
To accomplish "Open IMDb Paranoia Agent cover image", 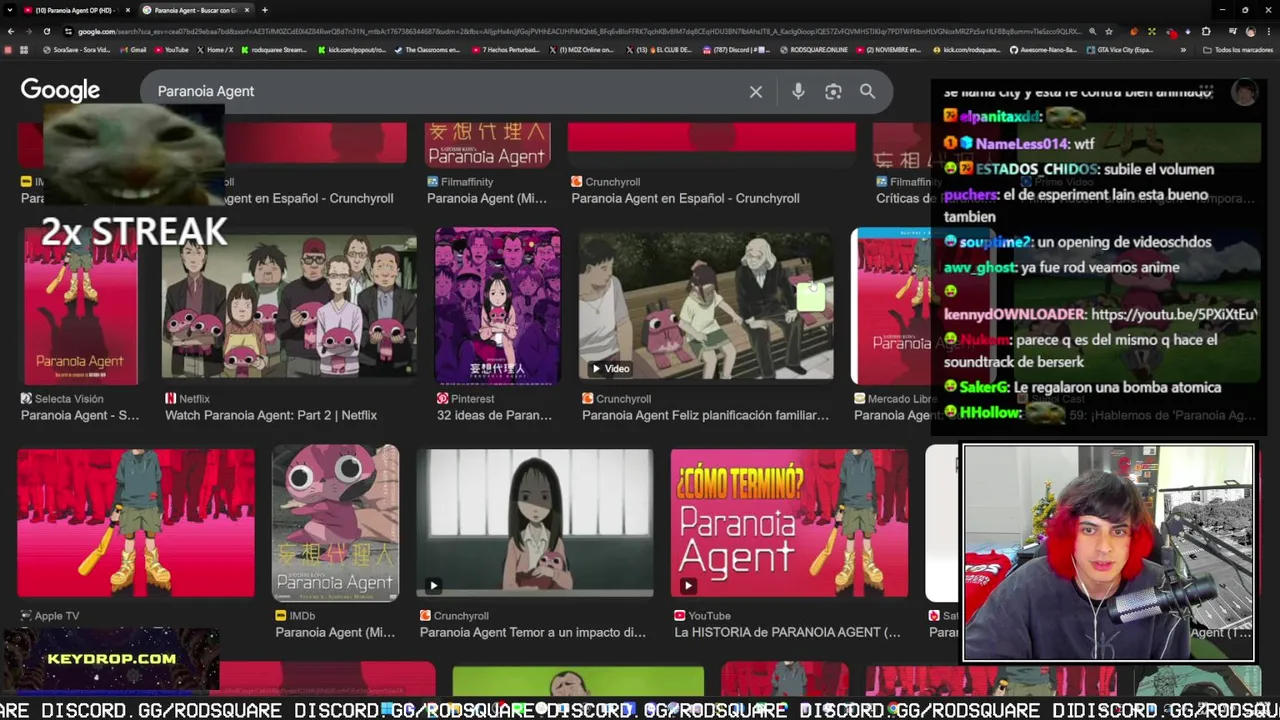I will click(335, 523).
